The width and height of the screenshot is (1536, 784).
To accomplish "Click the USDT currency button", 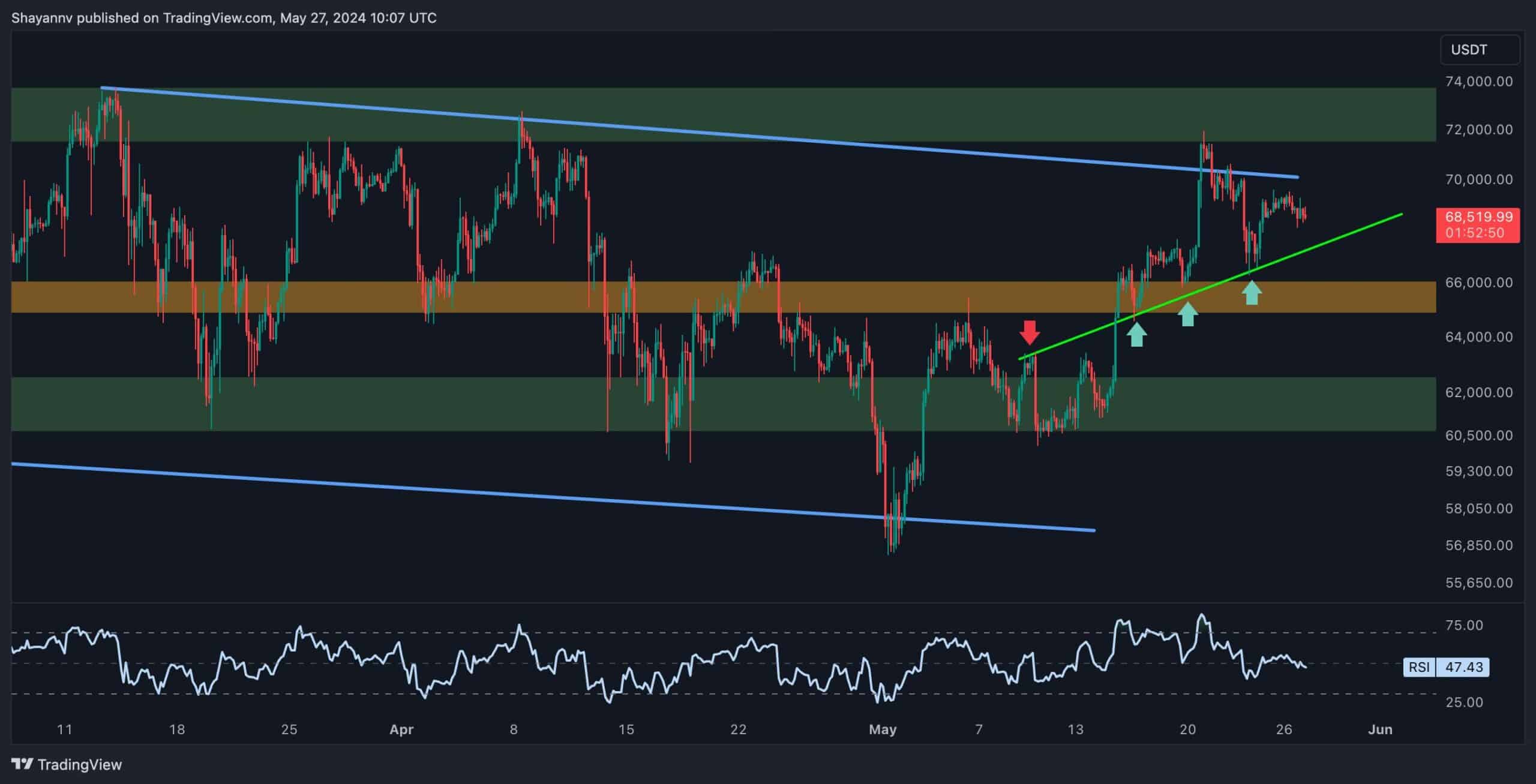I will tap(1480, 50).
